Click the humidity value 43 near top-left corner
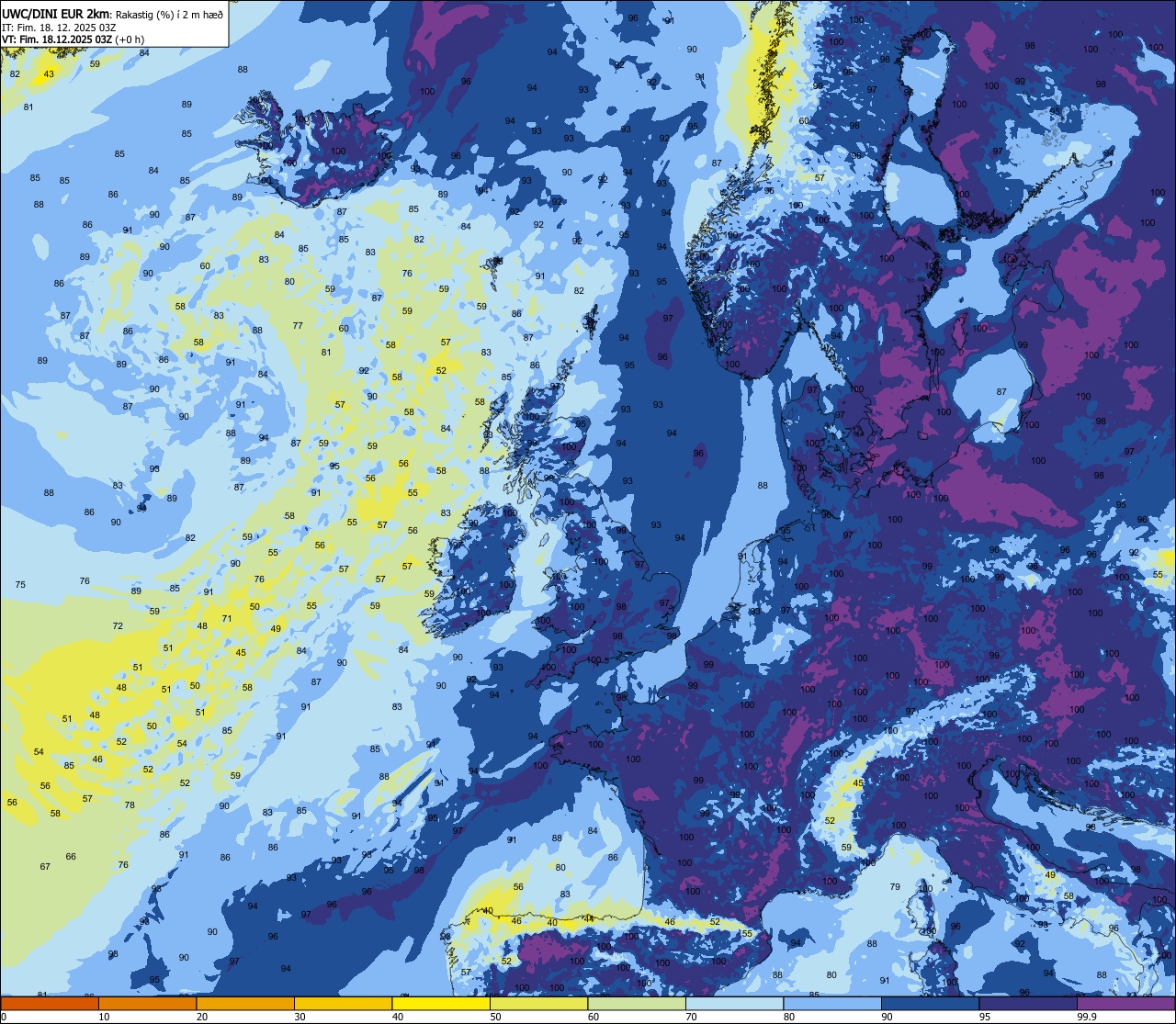The height and width of the screenshot is (1024, 1176). pos(49,74)
